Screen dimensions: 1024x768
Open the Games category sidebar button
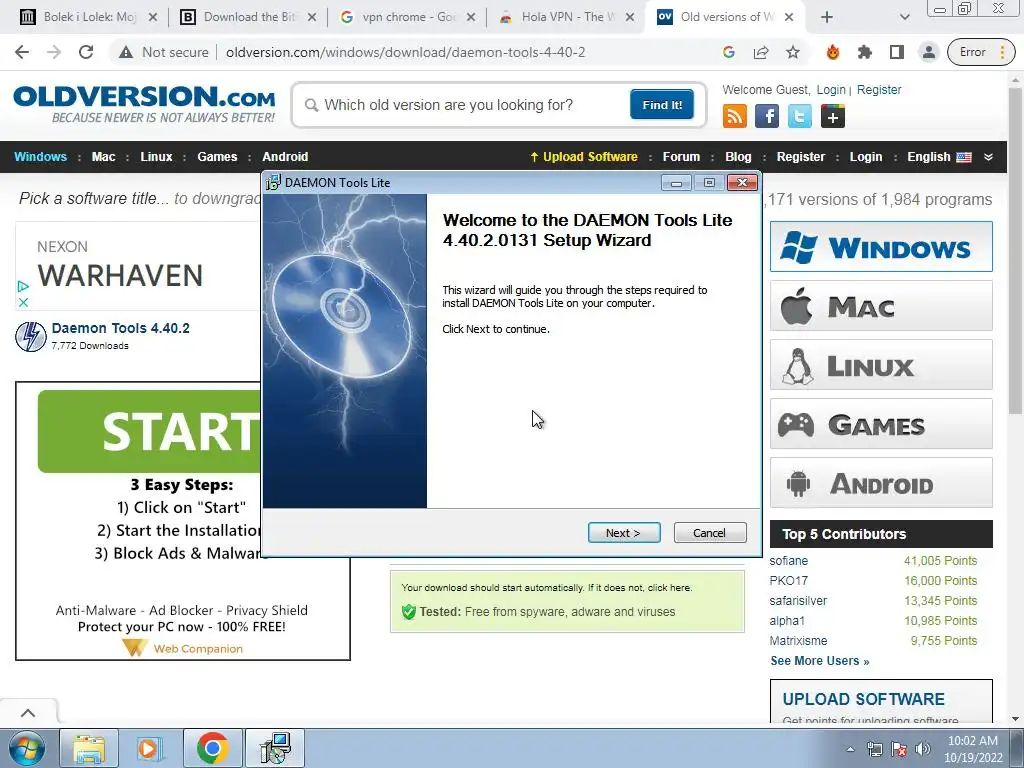pos(881,424)
